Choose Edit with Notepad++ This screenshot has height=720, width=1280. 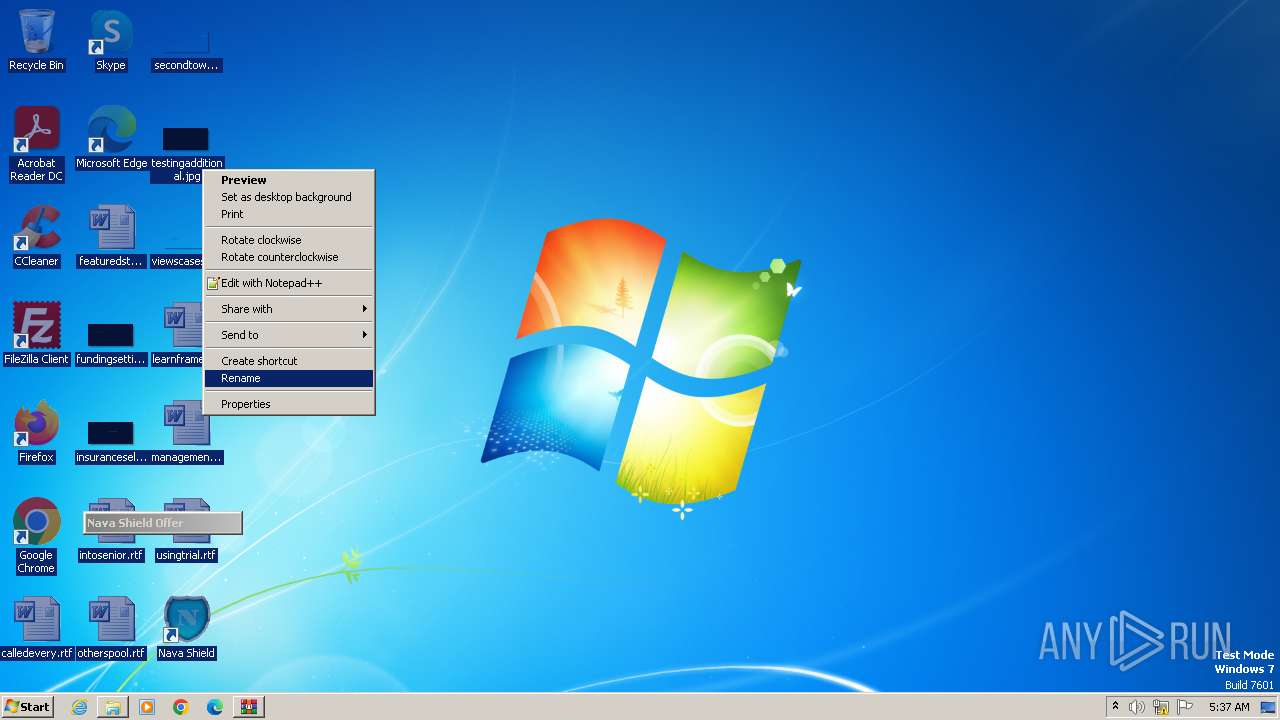(x=289, y=283)
